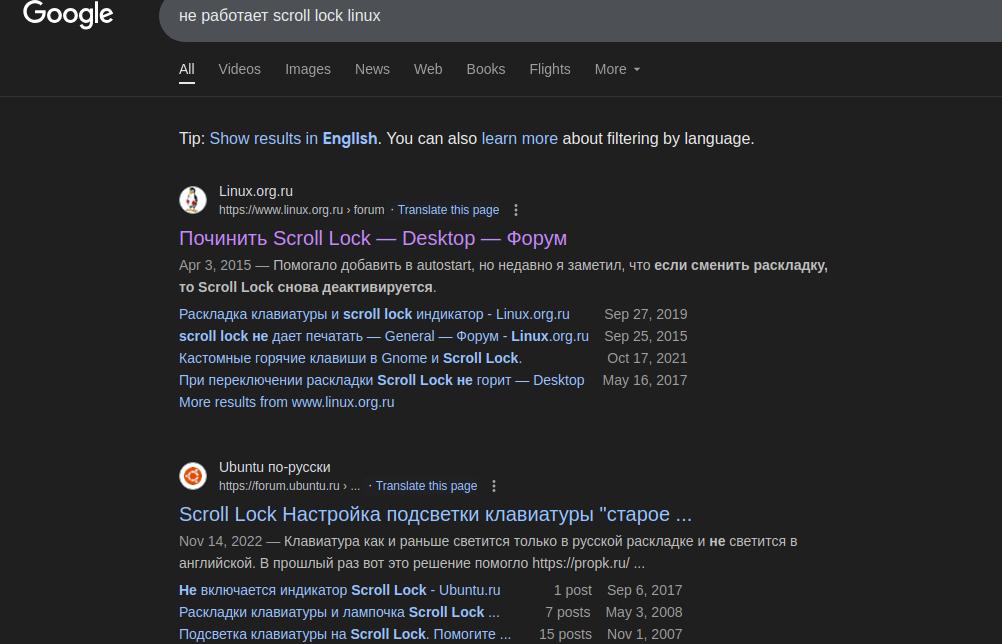
Task: Click the Google logo
Action: tap(68, 14)
